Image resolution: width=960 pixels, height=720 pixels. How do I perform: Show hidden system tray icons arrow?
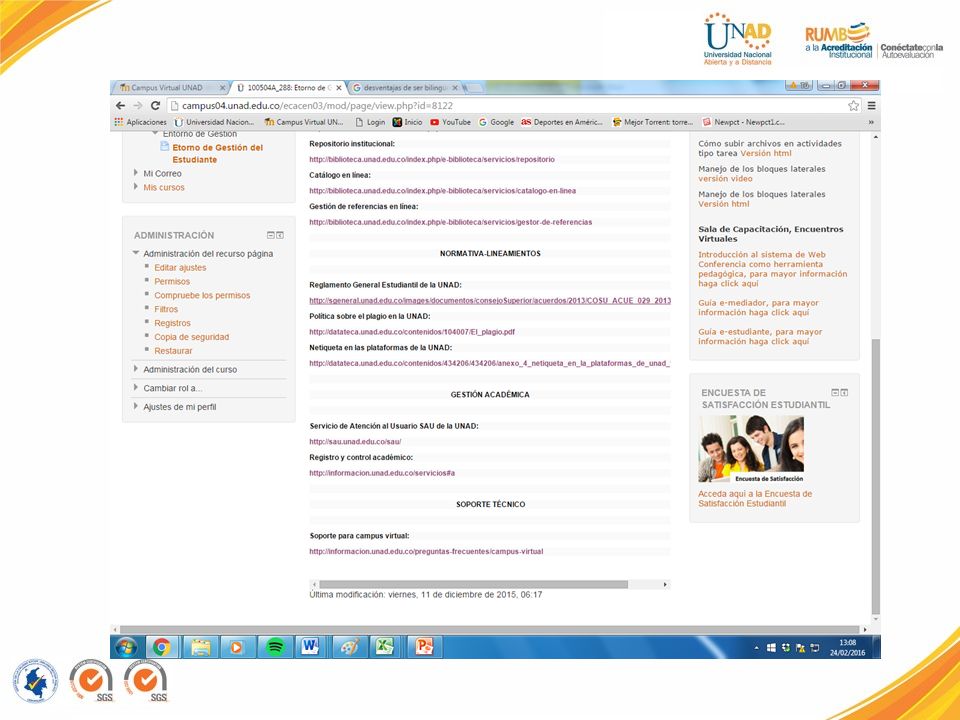[756, 647]
